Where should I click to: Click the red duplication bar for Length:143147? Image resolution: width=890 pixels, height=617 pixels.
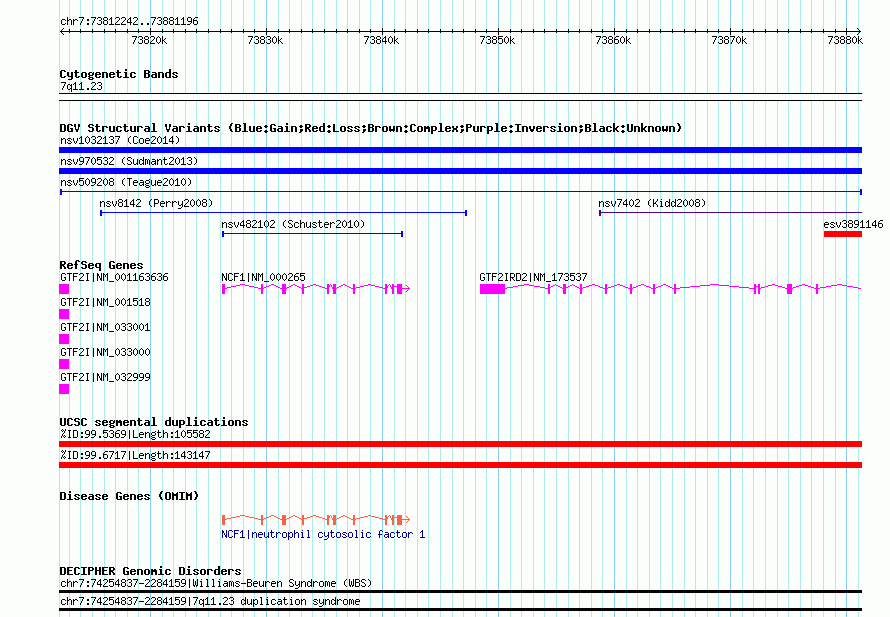click(460, 465)
